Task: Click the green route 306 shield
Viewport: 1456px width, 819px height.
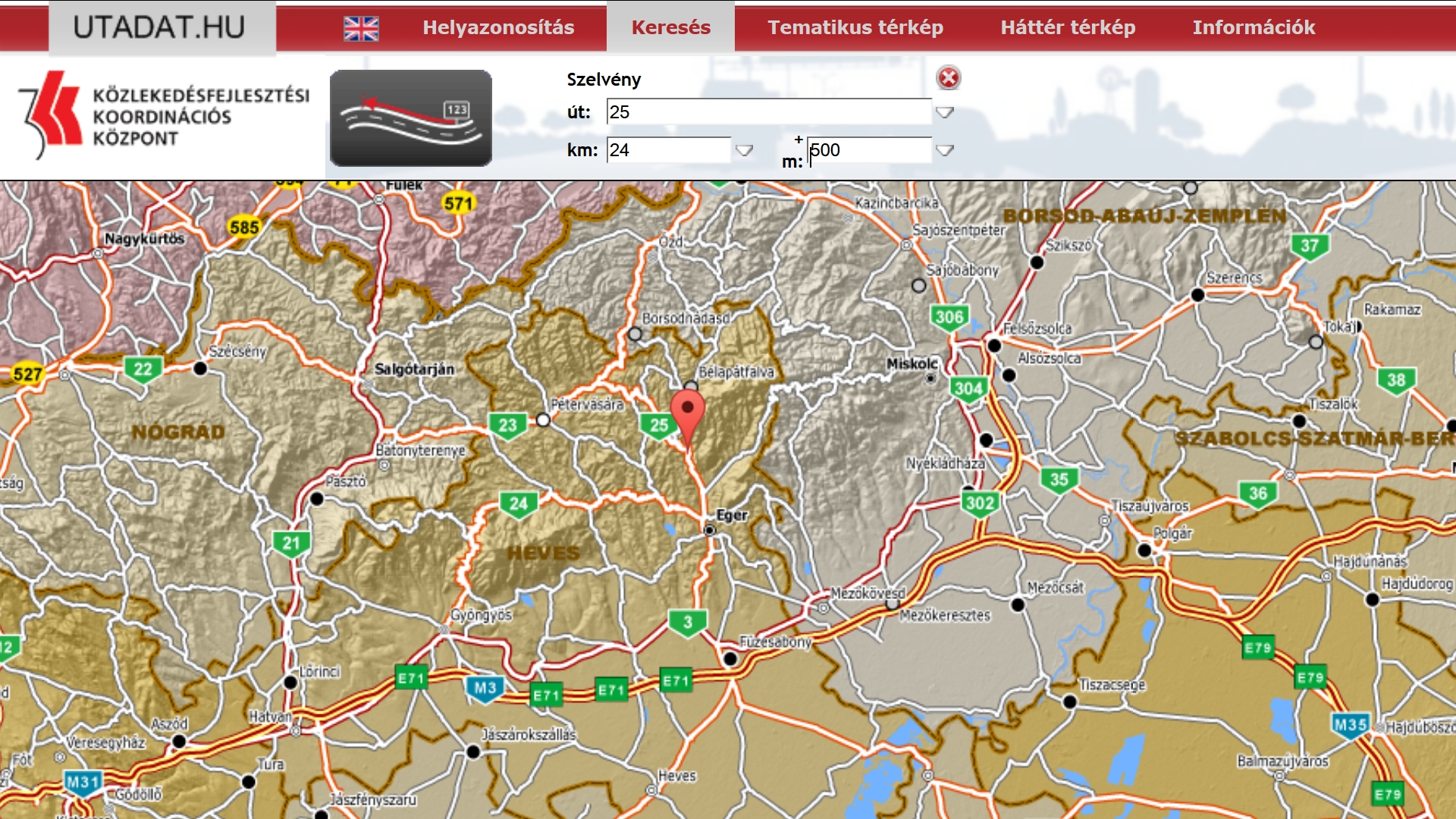Action: pyautogui.click(x=949, y=318)
